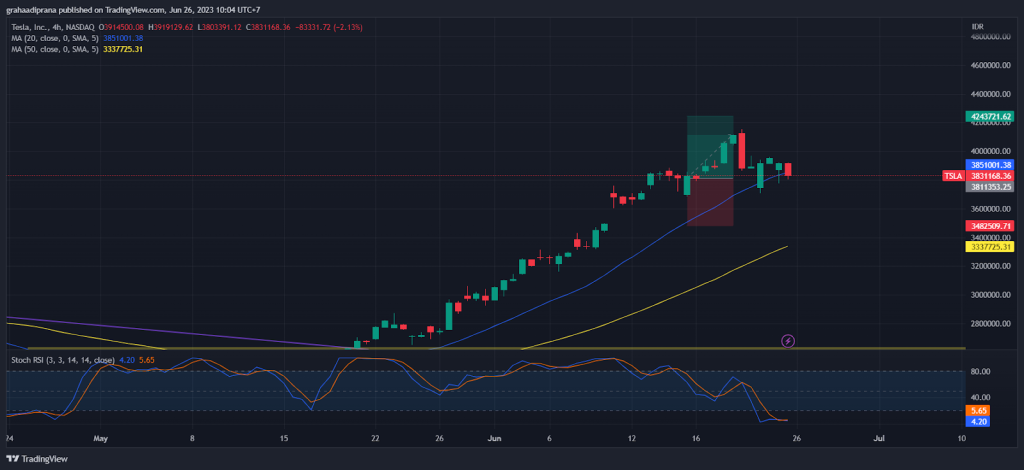
Task: Click the 3200000.00 price axis label
Action: [993, 266]
